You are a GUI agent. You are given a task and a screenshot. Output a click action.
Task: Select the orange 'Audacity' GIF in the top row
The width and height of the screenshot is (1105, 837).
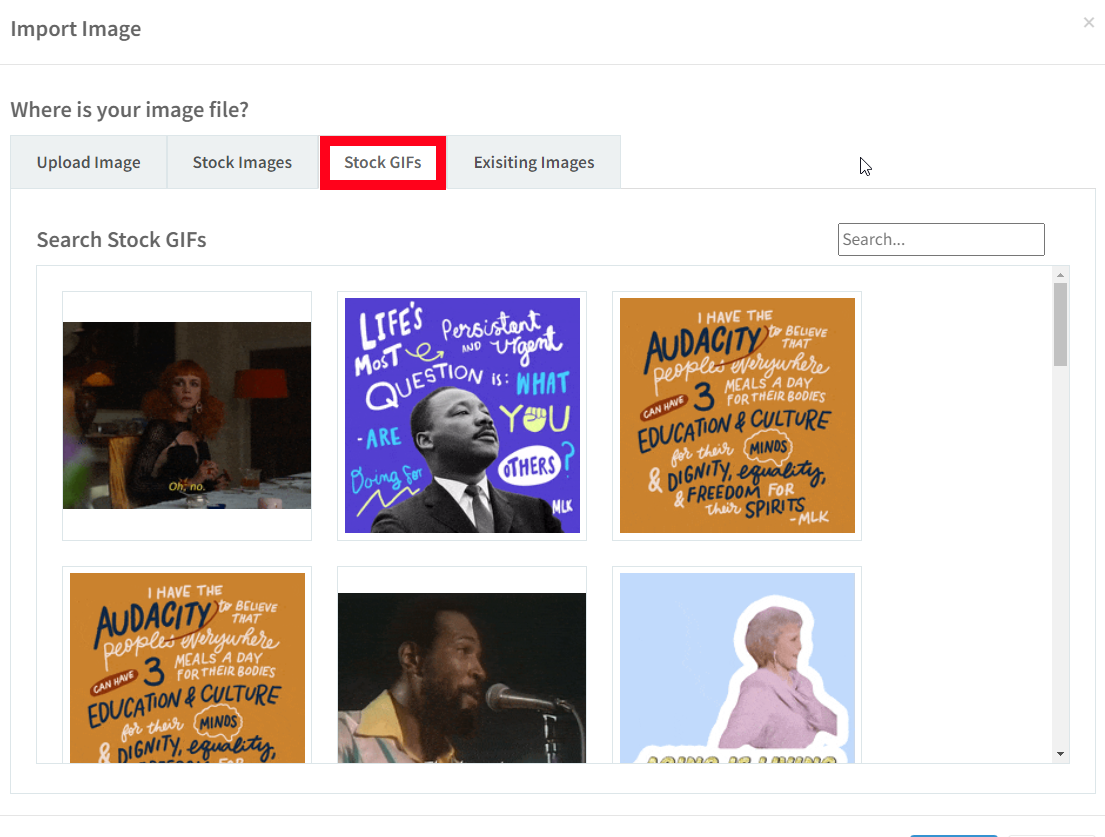point(736,416)
